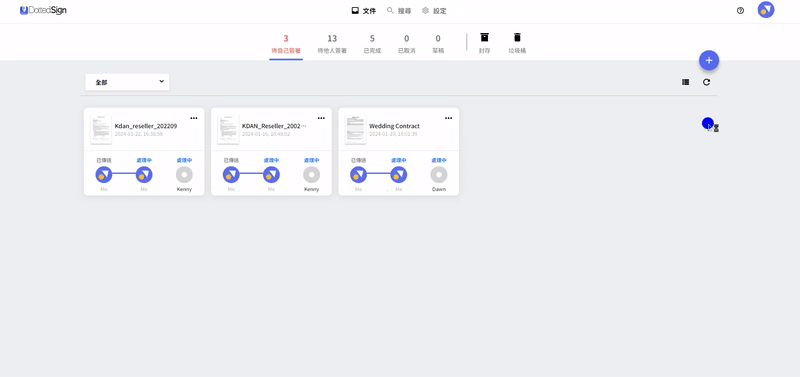Open the 設定 settings page
The height and width of the screenshot is (377, 800).
coord(434,11)
